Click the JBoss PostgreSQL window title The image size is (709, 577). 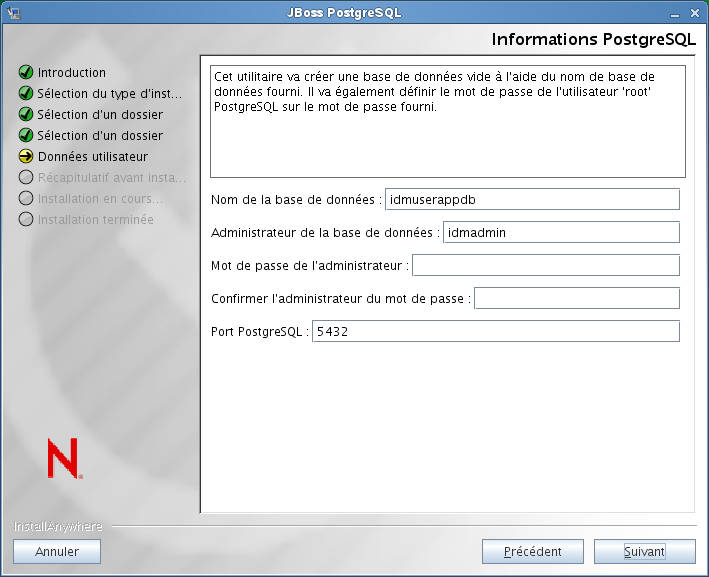(344, 13)
